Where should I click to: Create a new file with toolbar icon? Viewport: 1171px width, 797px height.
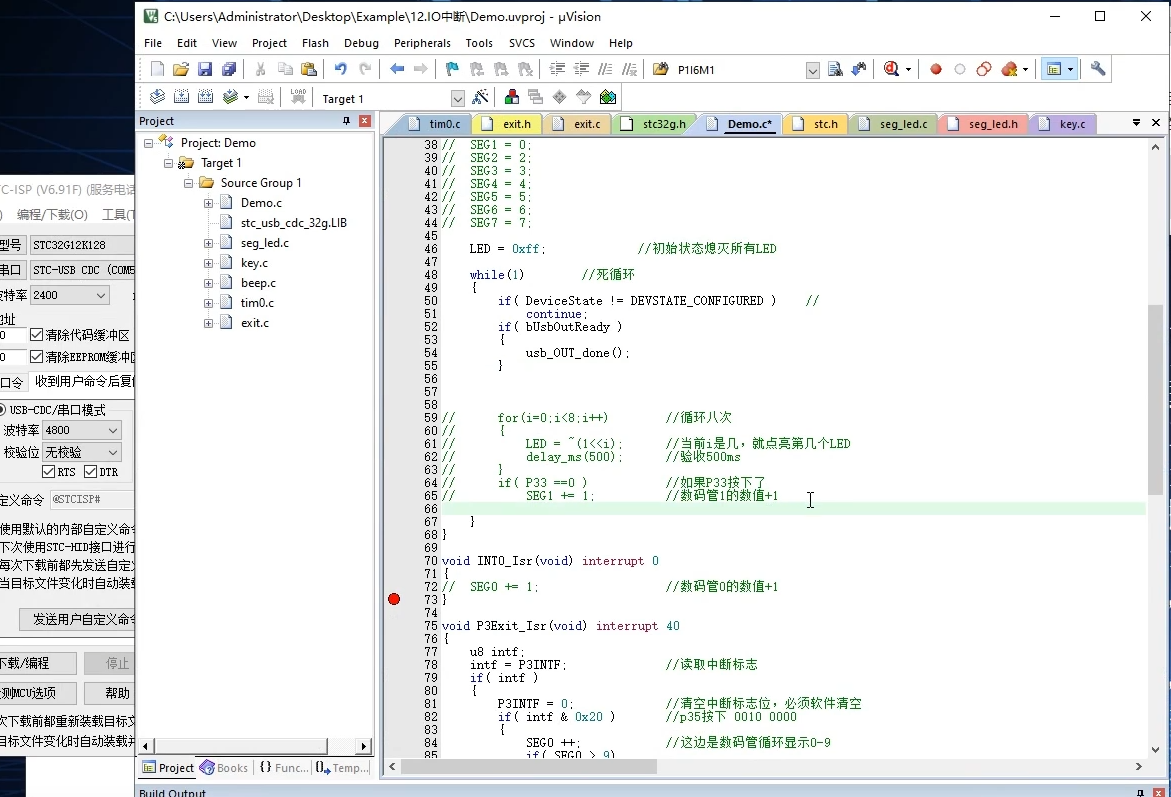click(157, 69)
